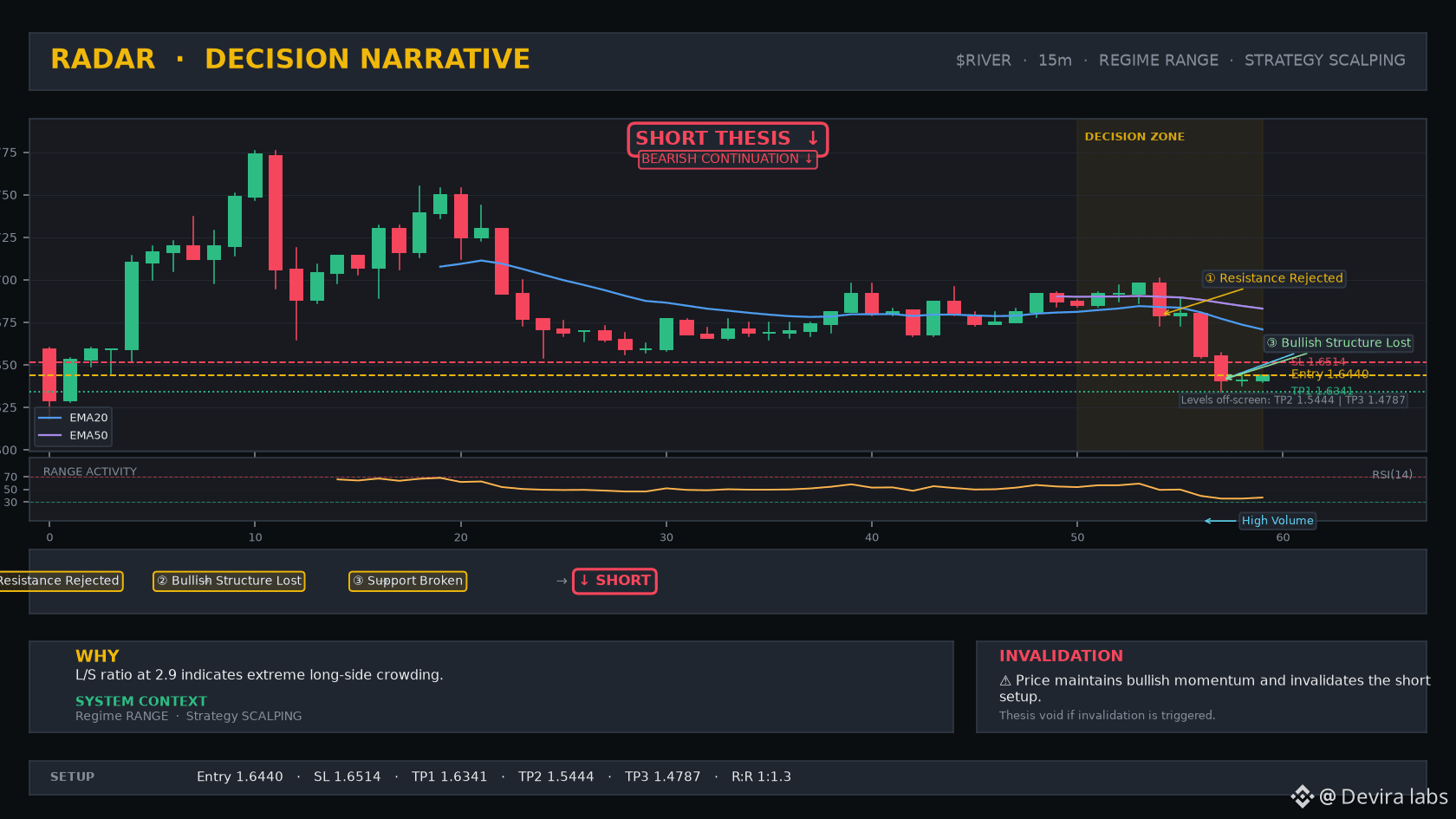Click the $RIVER ticker in the header
Image resolution: width=1456 pixels, height=819 pixels.
(983, 61)
